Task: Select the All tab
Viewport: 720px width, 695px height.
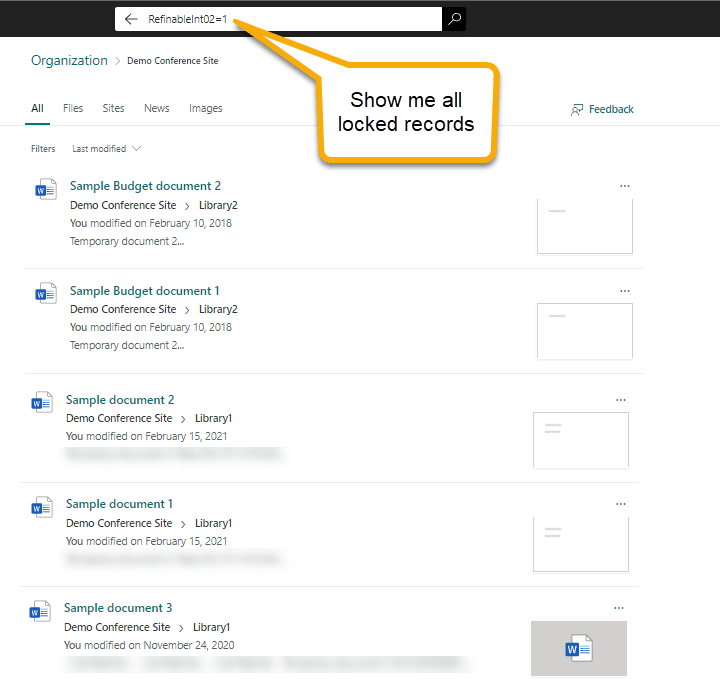Action: point(37,108)
